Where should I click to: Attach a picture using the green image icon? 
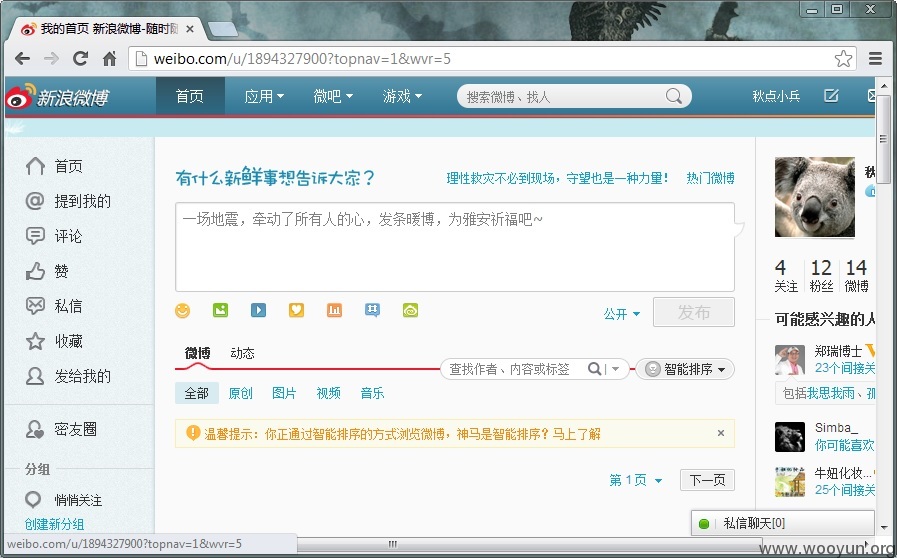[x=220, y=310]
